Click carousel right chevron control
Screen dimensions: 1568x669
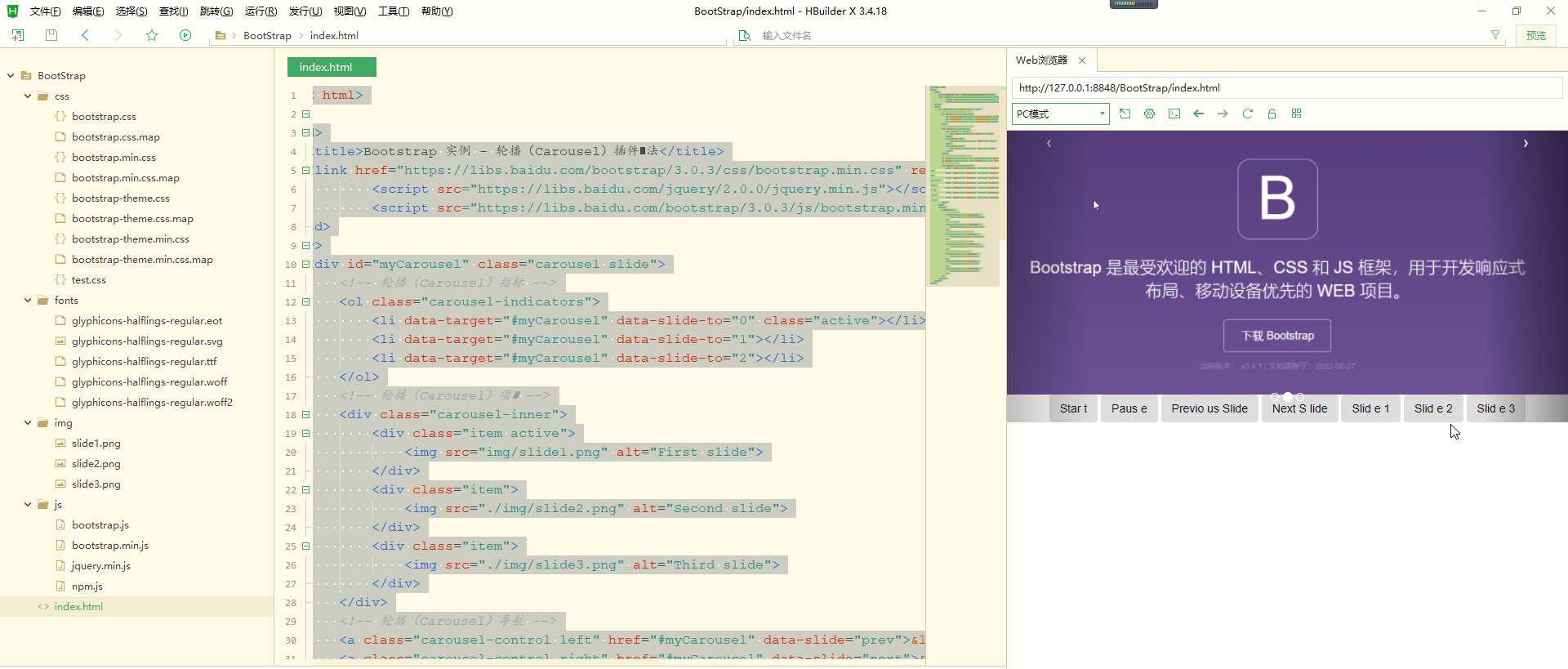coord(1525,143)
